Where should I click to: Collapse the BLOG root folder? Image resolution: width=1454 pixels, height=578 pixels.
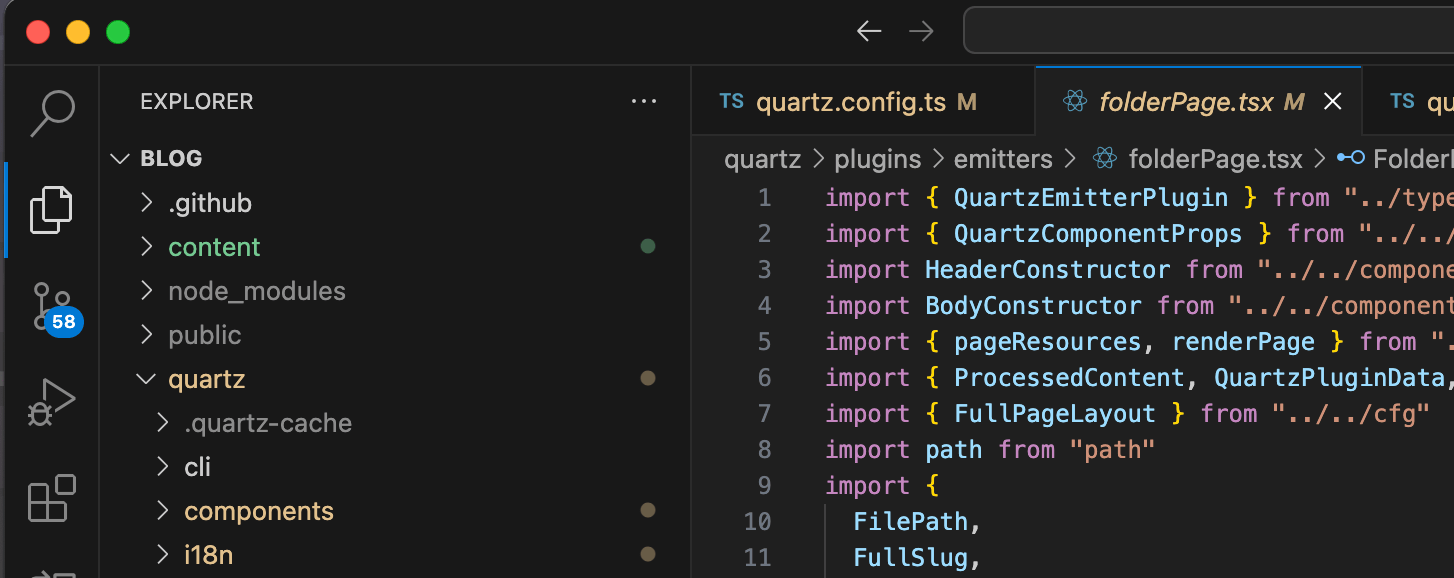(x=121, y=159)
